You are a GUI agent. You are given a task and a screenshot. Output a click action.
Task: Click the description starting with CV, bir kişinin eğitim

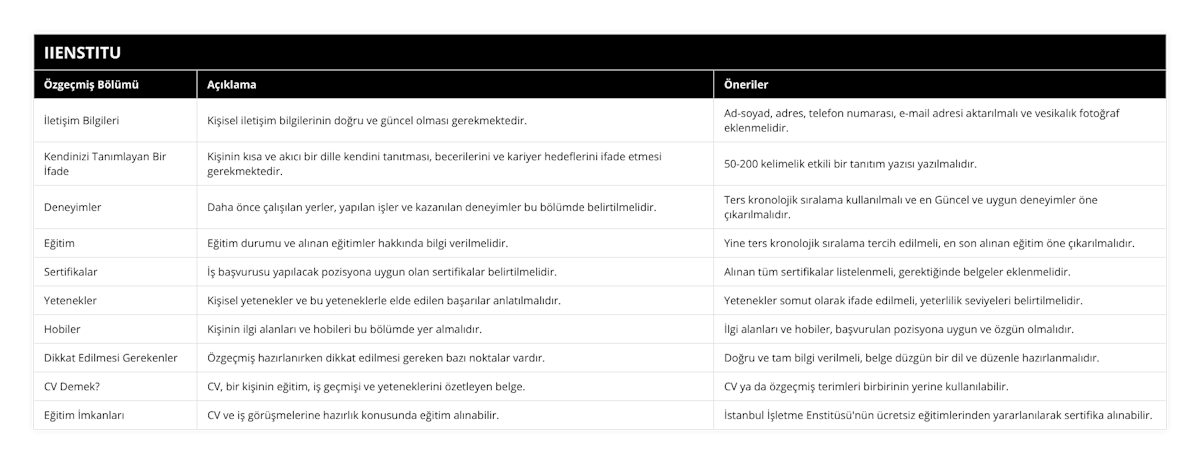tap(366, 385)
